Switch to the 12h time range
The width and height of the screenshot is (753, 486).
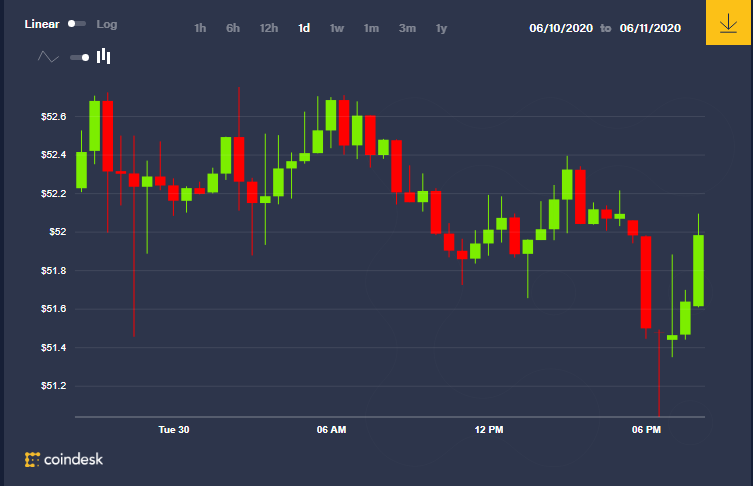coord(269,28)
